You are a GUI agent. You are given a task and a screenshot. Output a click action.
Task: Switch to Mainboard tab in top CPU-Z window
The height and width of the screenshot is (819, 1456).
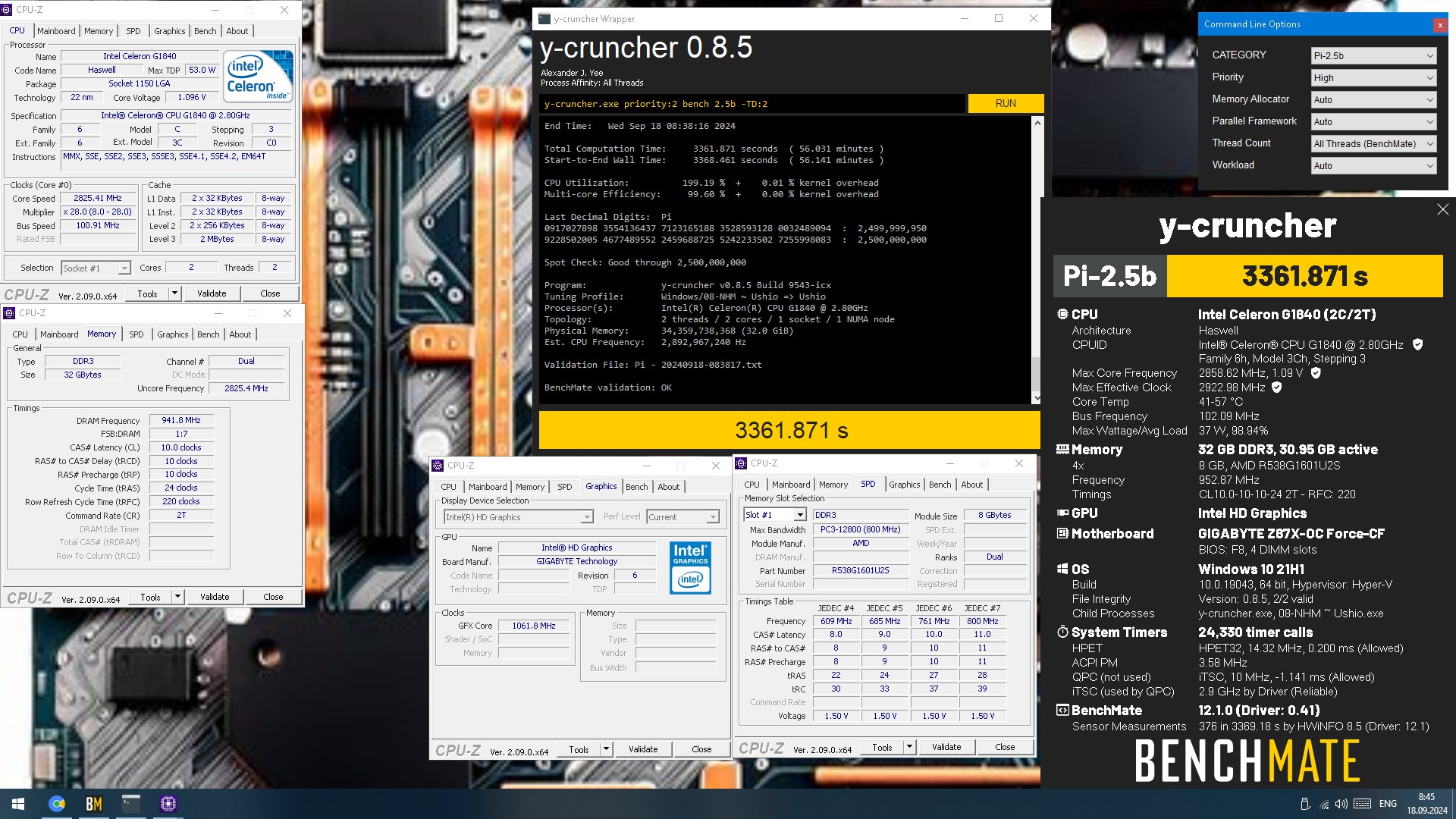tap(56, 31)
